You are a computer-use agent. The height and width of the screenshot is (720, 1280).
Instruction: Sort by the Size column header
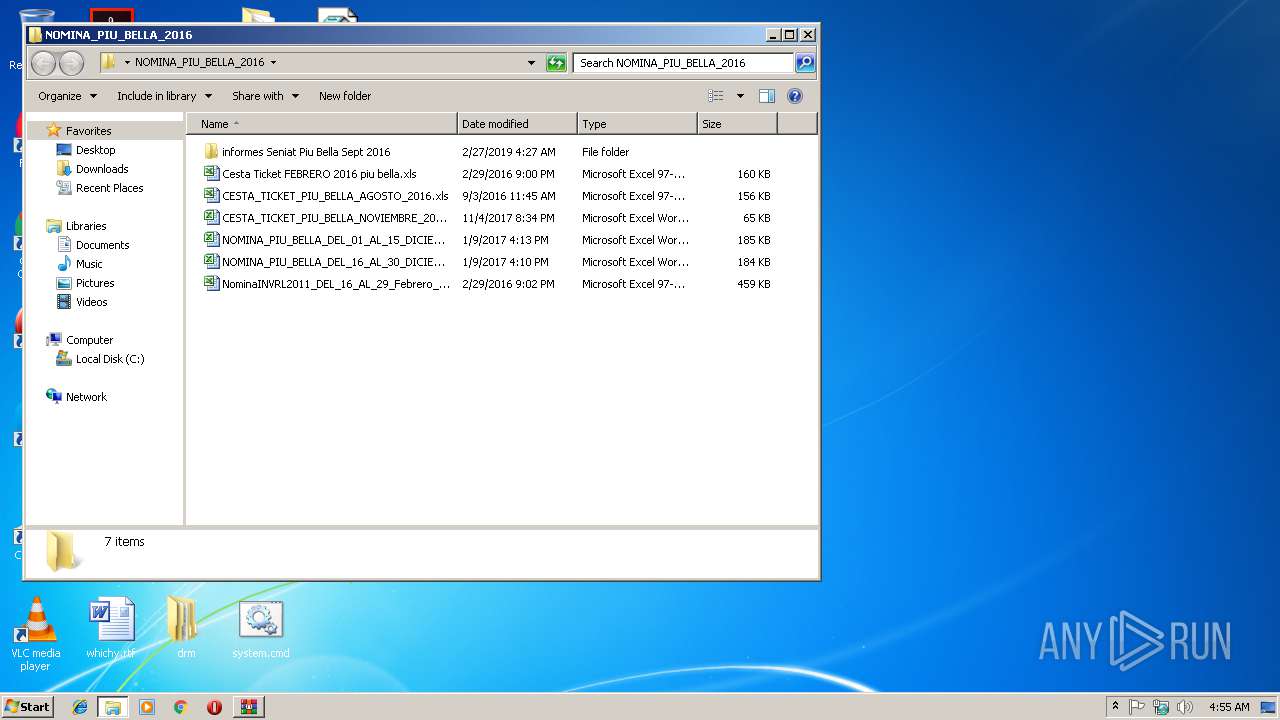(737, 124)
